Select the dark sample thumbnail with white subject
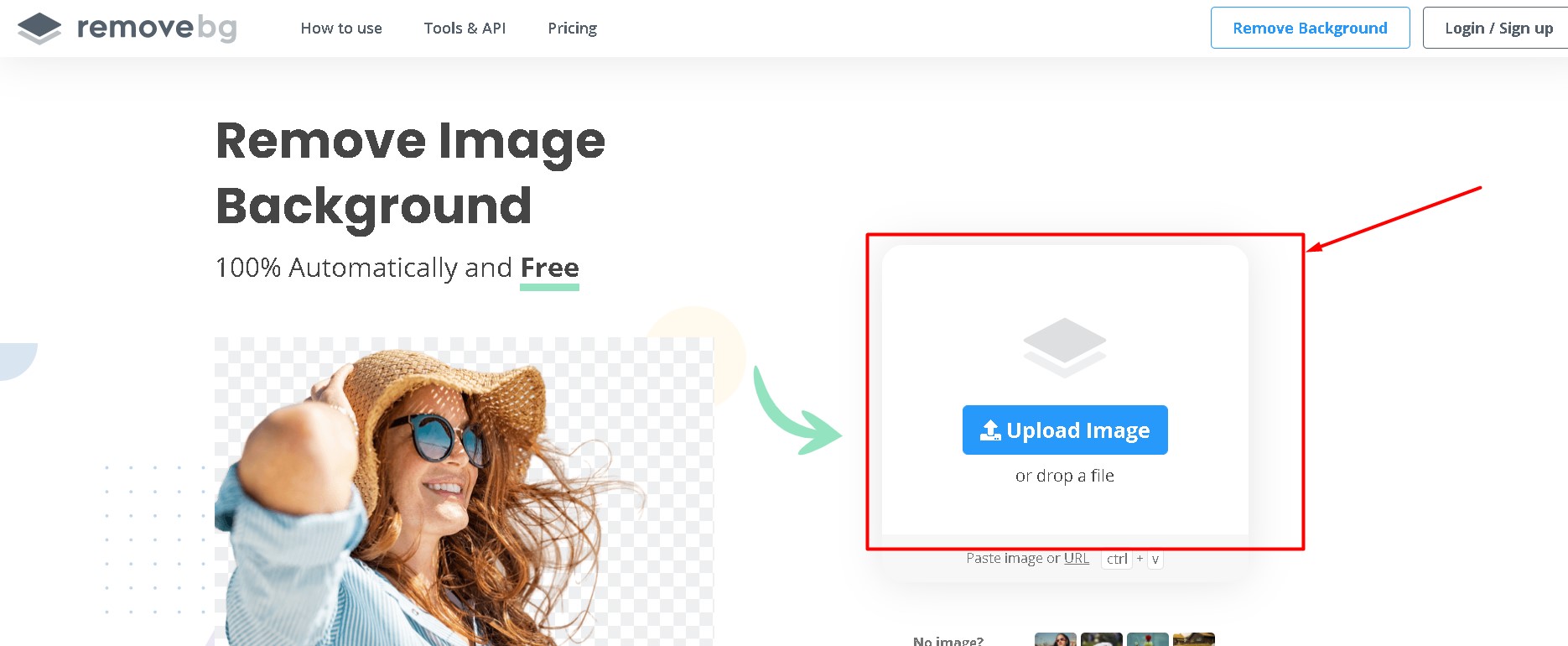The image size is (1568, 646). (1101, 639)
